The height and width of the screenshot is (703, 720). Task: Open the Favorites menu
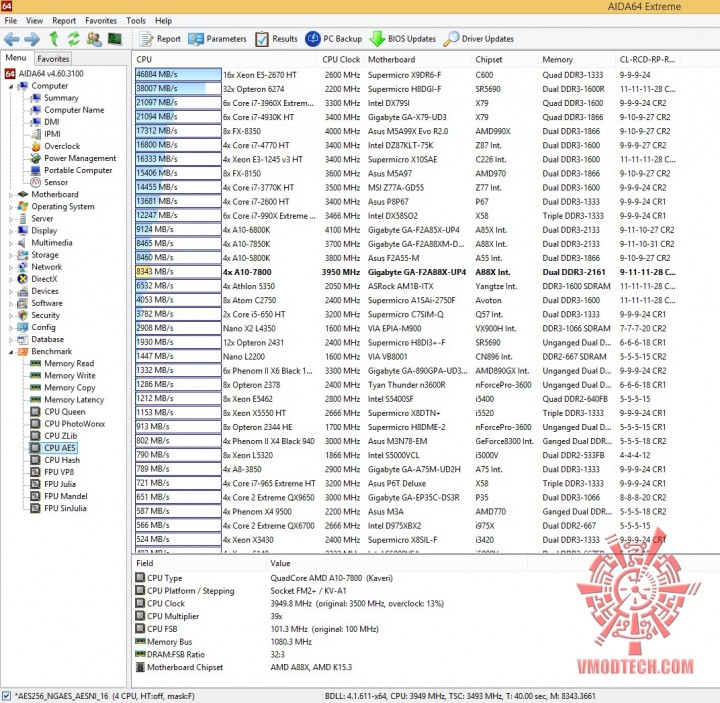tap(101, 21)
